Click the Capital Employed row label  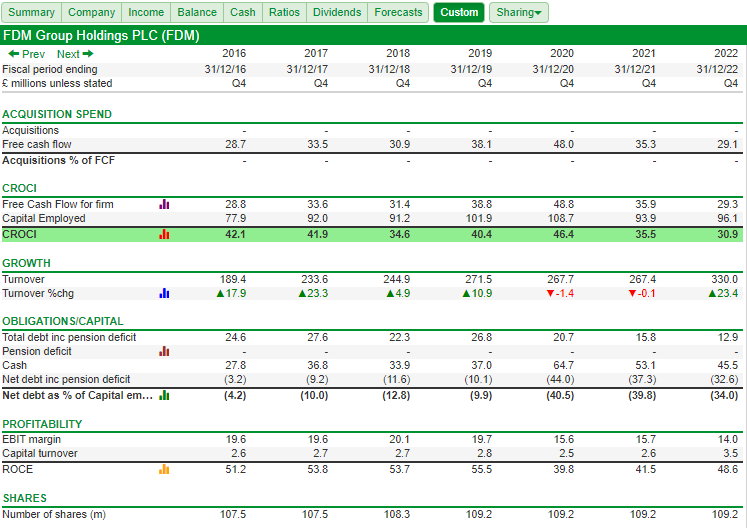(x=44, y=219)
